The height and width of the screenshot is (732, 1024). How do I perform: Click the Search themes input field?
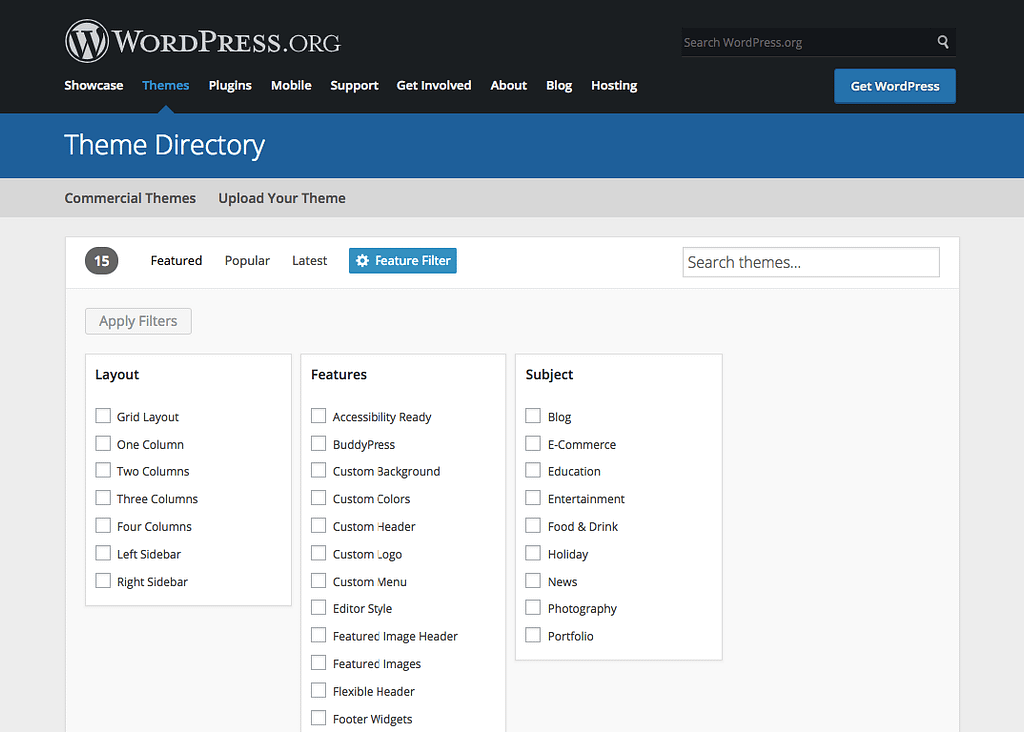(811, 262)
